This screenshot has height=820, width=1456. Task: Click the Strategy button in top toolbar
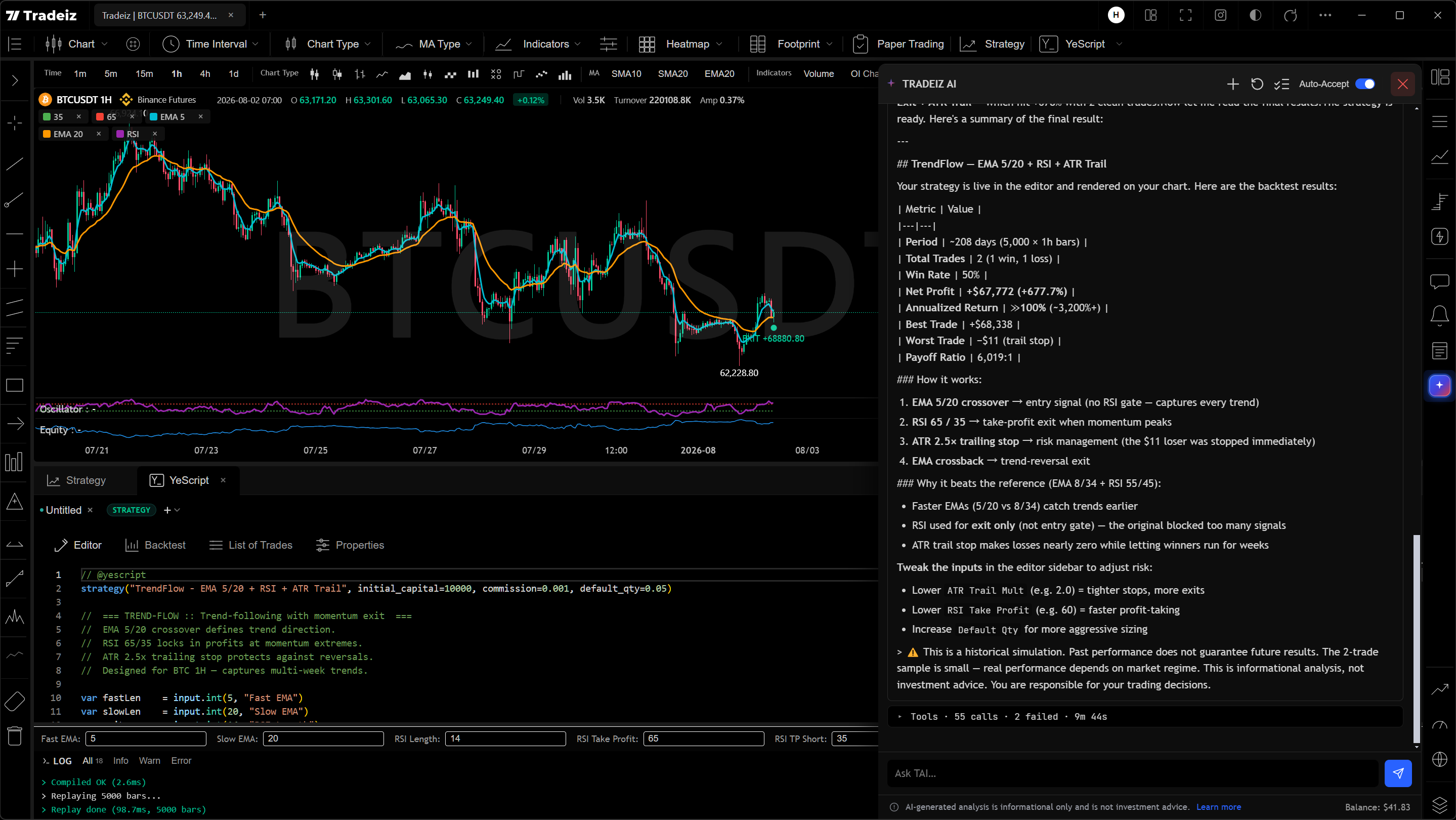click(992, 44)
